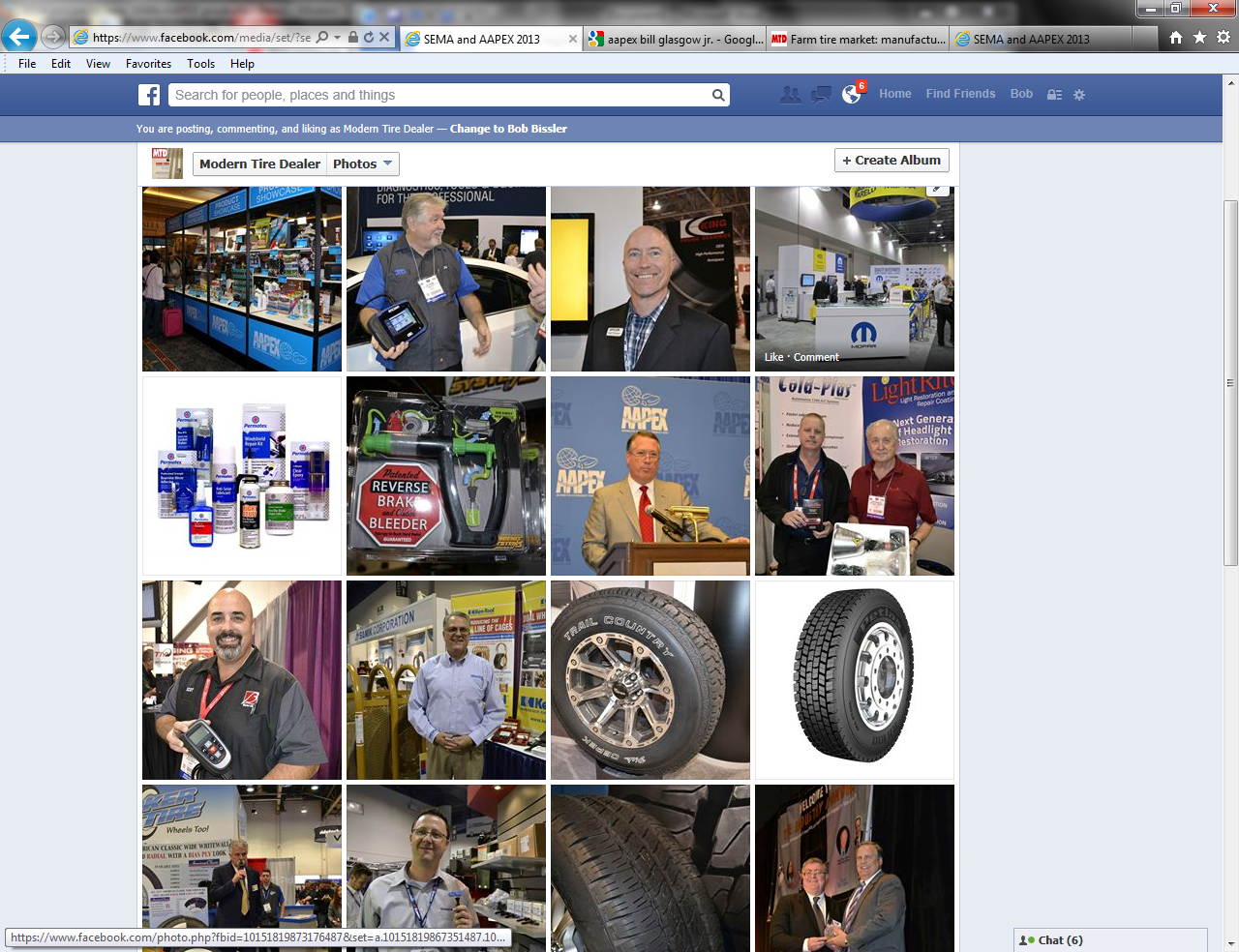The width and height of the screenshot is (1239, 952).
Task: Refresh the page using the address bar
Action: click(369, 38)
